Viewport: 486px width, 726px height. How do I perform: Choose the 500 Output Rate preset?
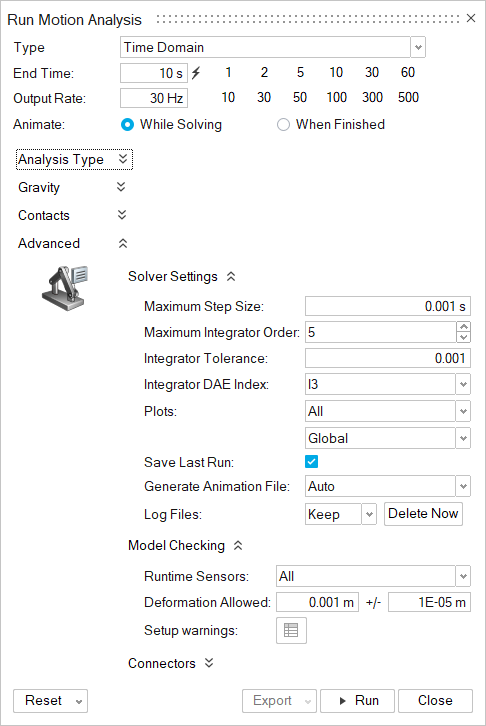pos(408,97)
